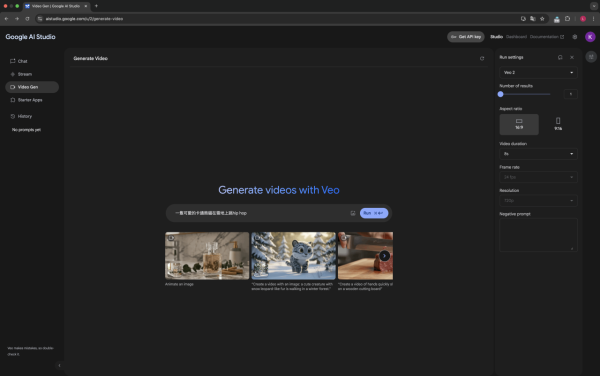
Task: Open the Chrome three-dot menu
Action: click(593, 19)
